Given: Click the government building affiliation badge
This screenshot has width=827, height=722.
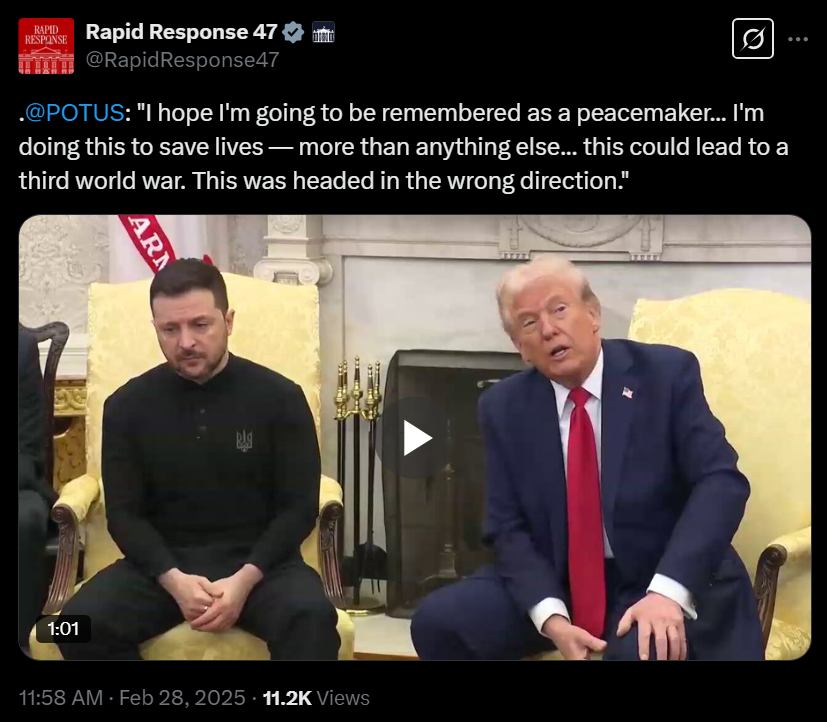Looking at the screenshot, I should (x=323, y=32).
